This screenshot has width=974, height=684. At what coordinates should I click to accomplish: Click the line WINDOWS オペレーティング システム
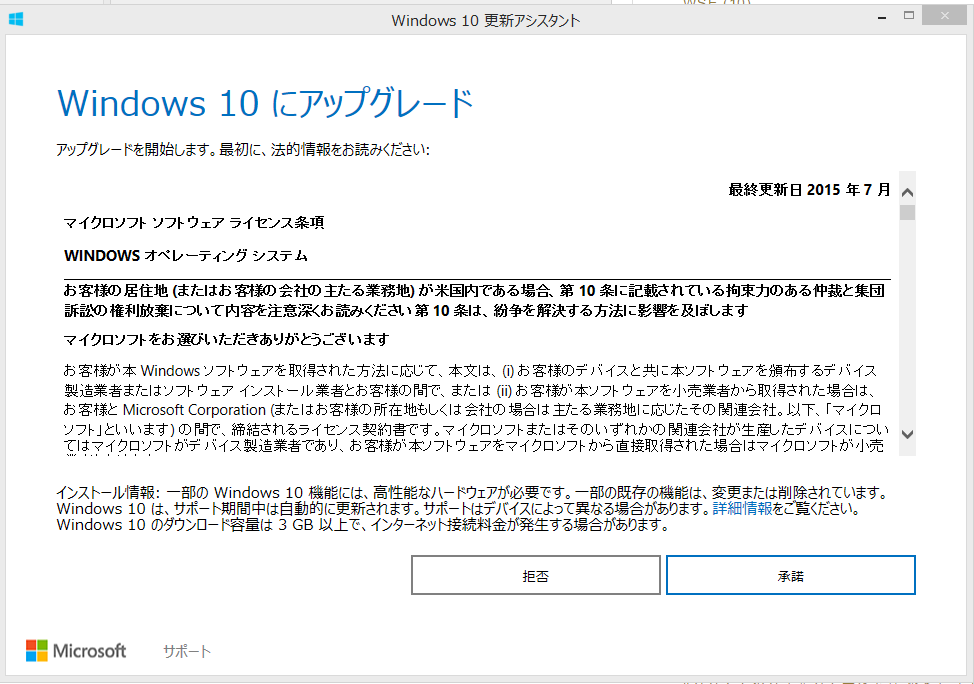(186, 255)
